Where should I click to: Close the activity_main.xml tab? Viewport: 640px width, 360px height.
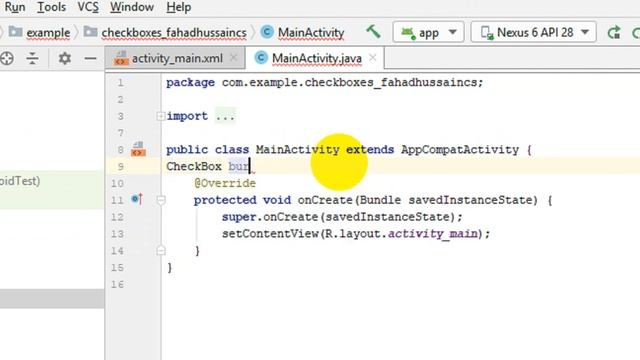point(233,58)
